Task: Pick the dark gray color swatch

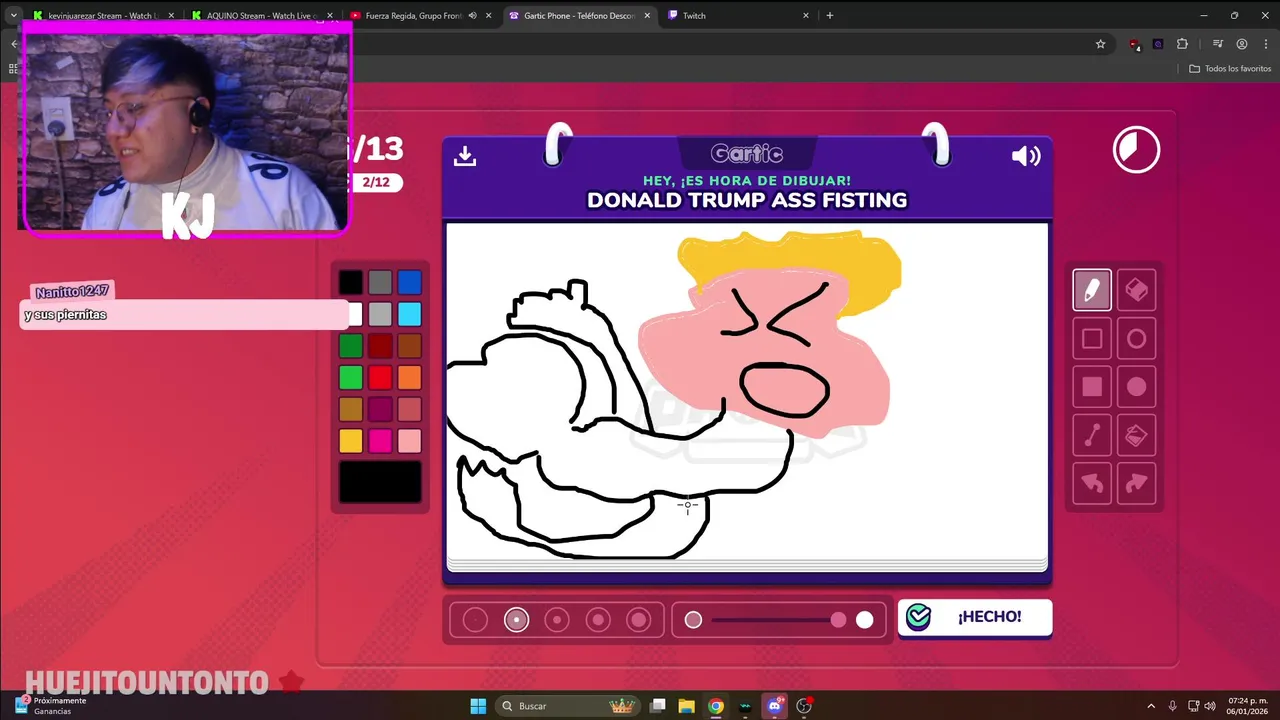Action: (380, 282)
